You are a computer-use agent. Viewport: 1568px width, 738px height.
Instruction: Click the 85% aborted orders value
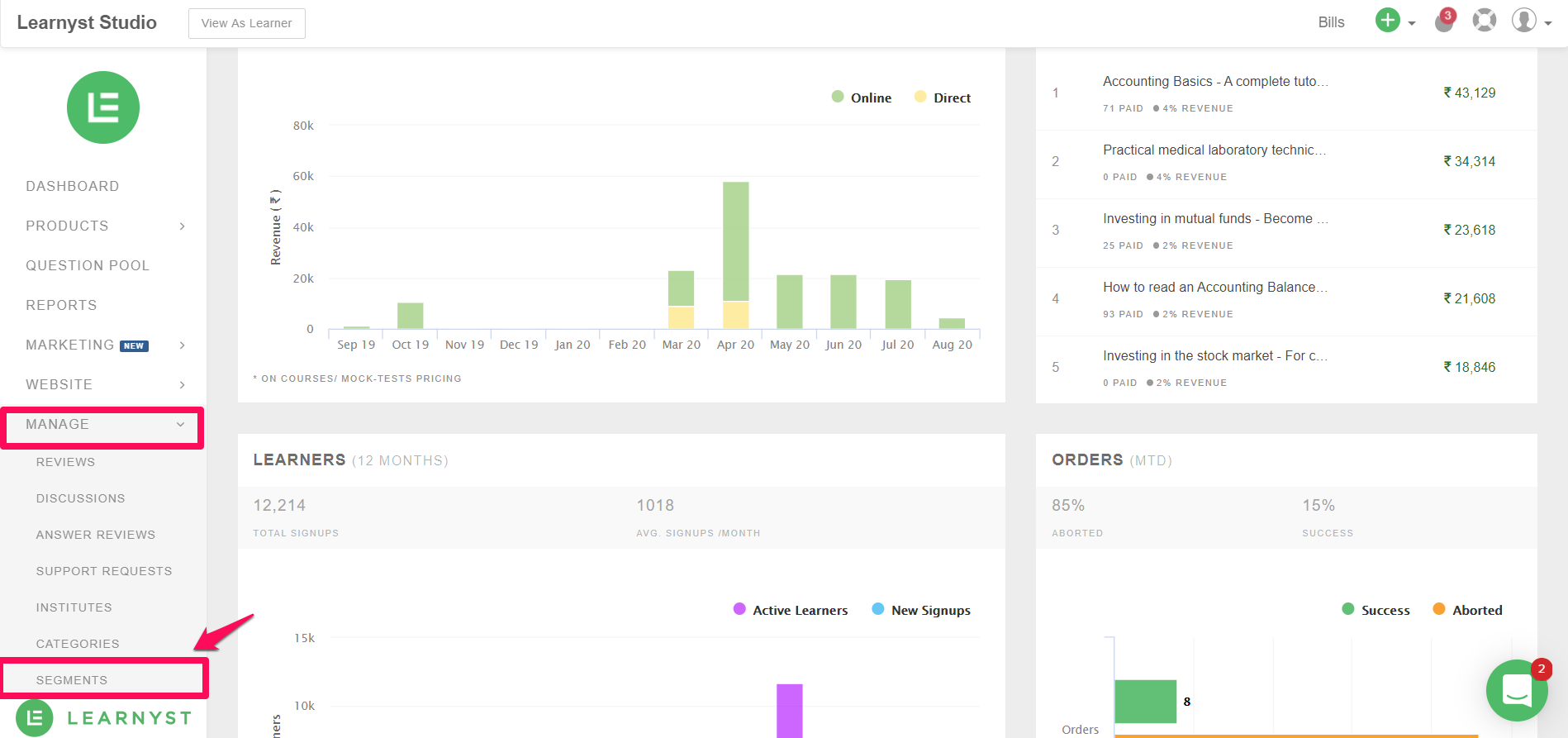coord(1068,505)
